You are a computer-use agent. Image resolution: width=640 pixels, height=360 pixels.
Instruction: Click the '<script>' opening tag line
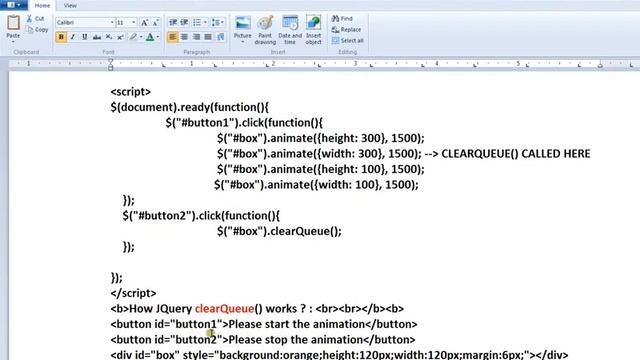(x=131, y=92)
